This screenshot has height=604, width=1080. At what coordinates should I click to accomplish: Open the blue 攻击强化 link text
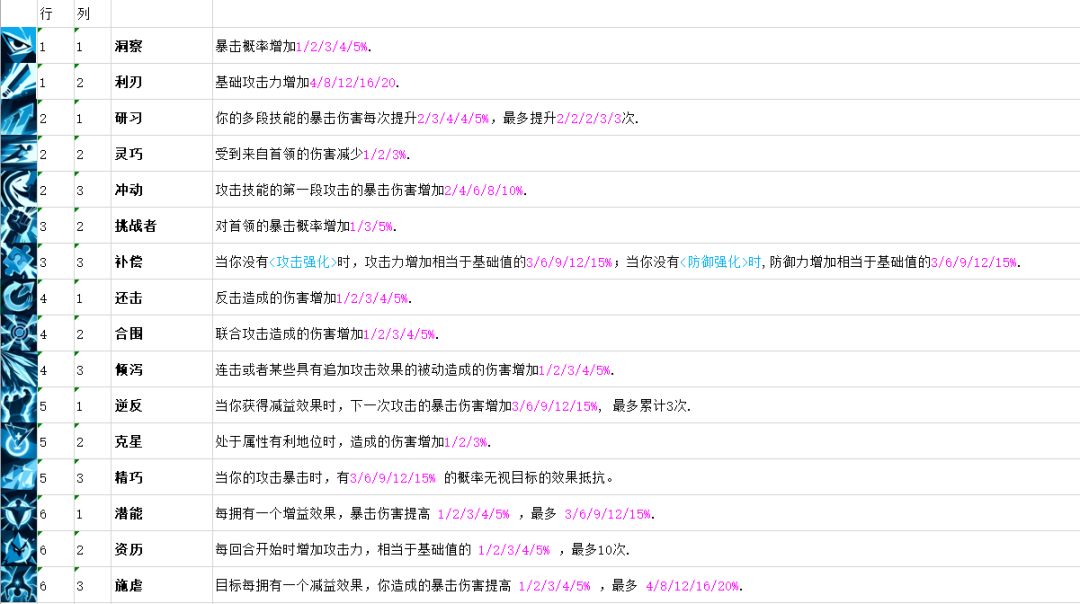click(303, 262)
